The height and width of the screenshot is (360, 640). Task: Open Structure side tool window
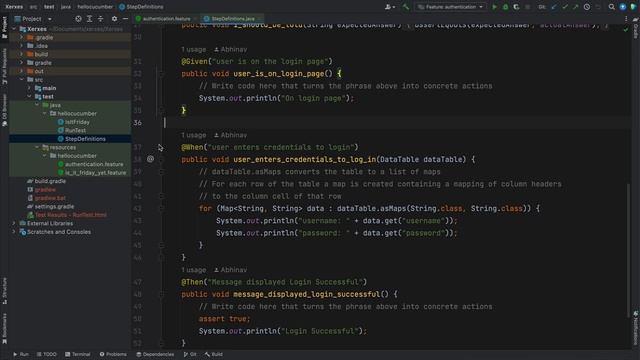point(4,291)
